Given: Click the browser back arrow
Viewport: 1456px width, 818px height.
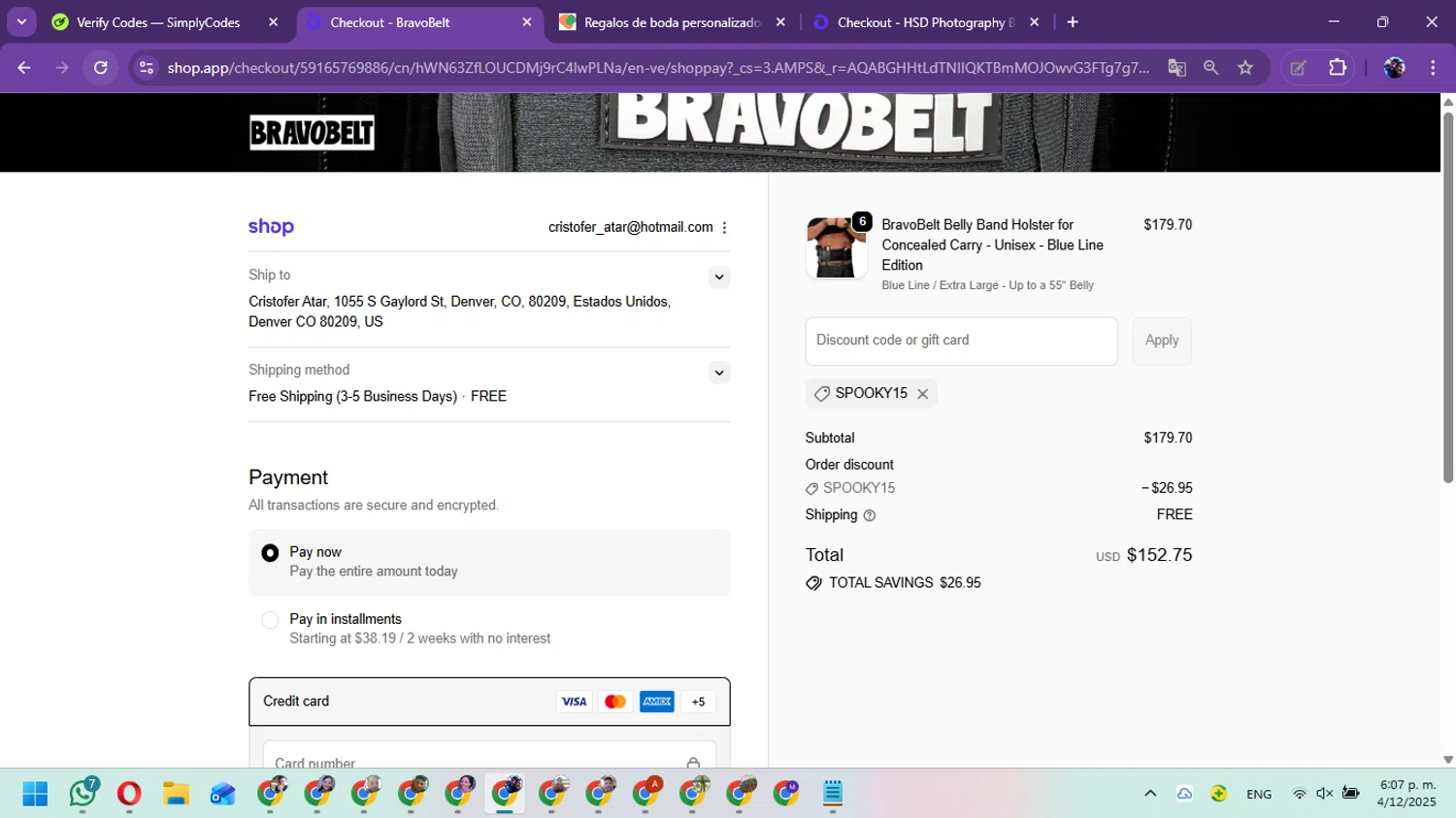Looking at the screenshot, I should [x=24, y=68].
